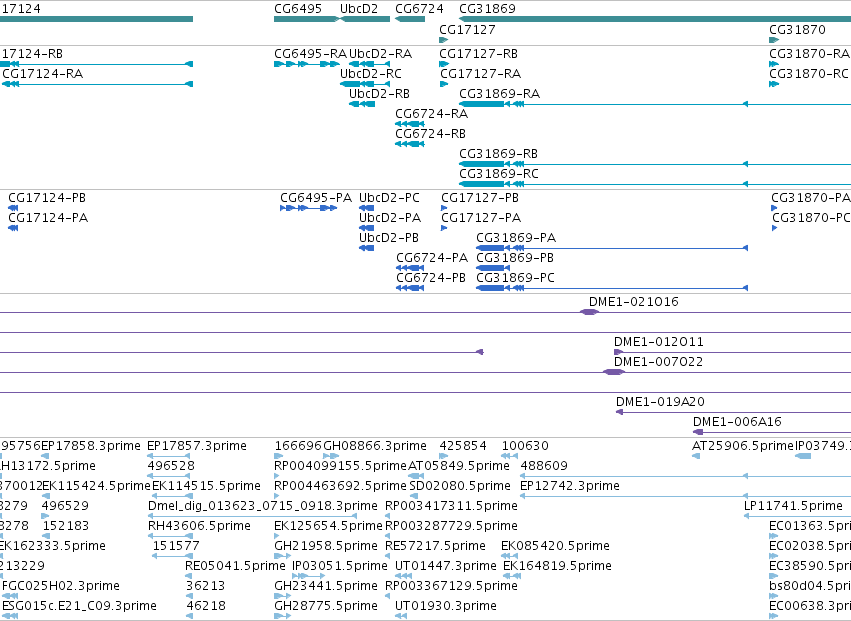851x621 pixels.
Task: Select transcript CG31869-RA
Action: (x=500, y=94)
